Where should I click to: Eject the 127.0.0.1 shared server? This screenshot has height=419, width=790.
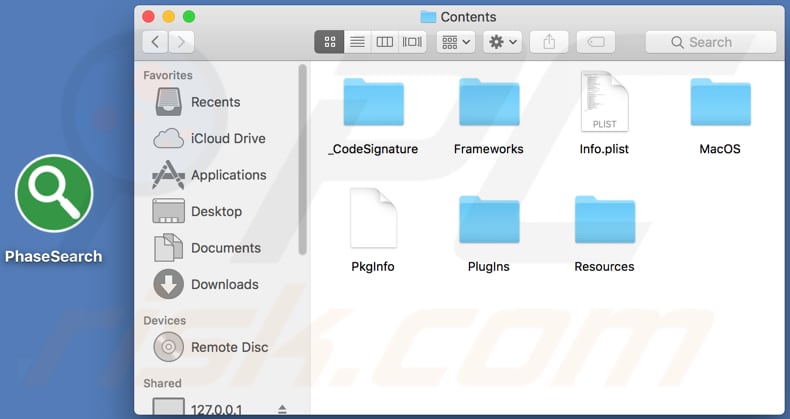282,409
